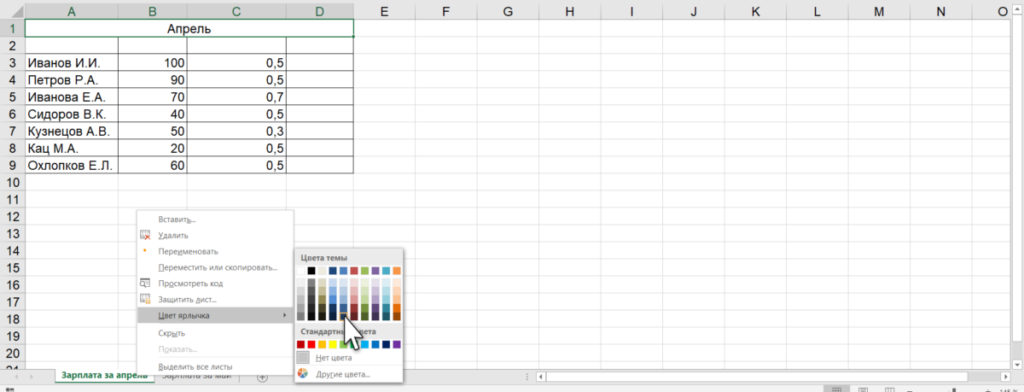Pick the black theme color swatch
The height and width of the screenshot is (392, 1024).
tap(312, 270)
